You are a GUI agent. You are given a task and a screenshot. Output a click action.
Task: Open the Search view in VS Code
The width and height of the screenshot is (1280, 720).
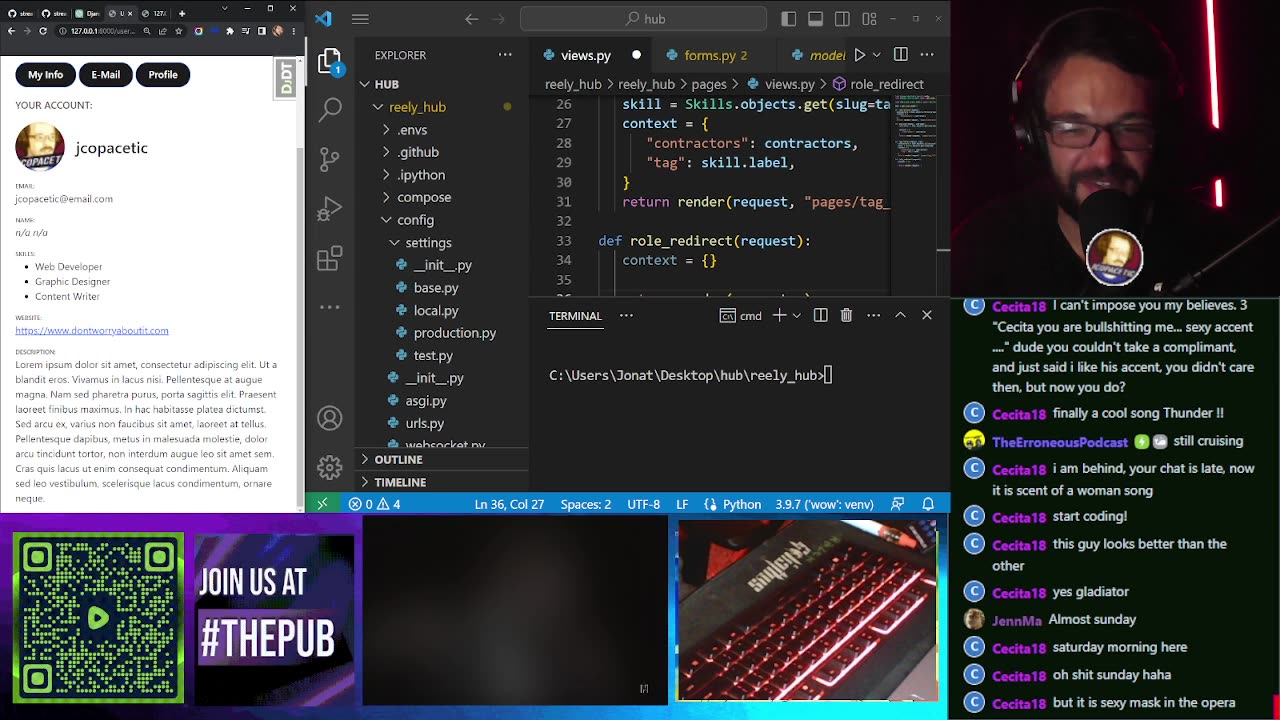pos(330,109)
